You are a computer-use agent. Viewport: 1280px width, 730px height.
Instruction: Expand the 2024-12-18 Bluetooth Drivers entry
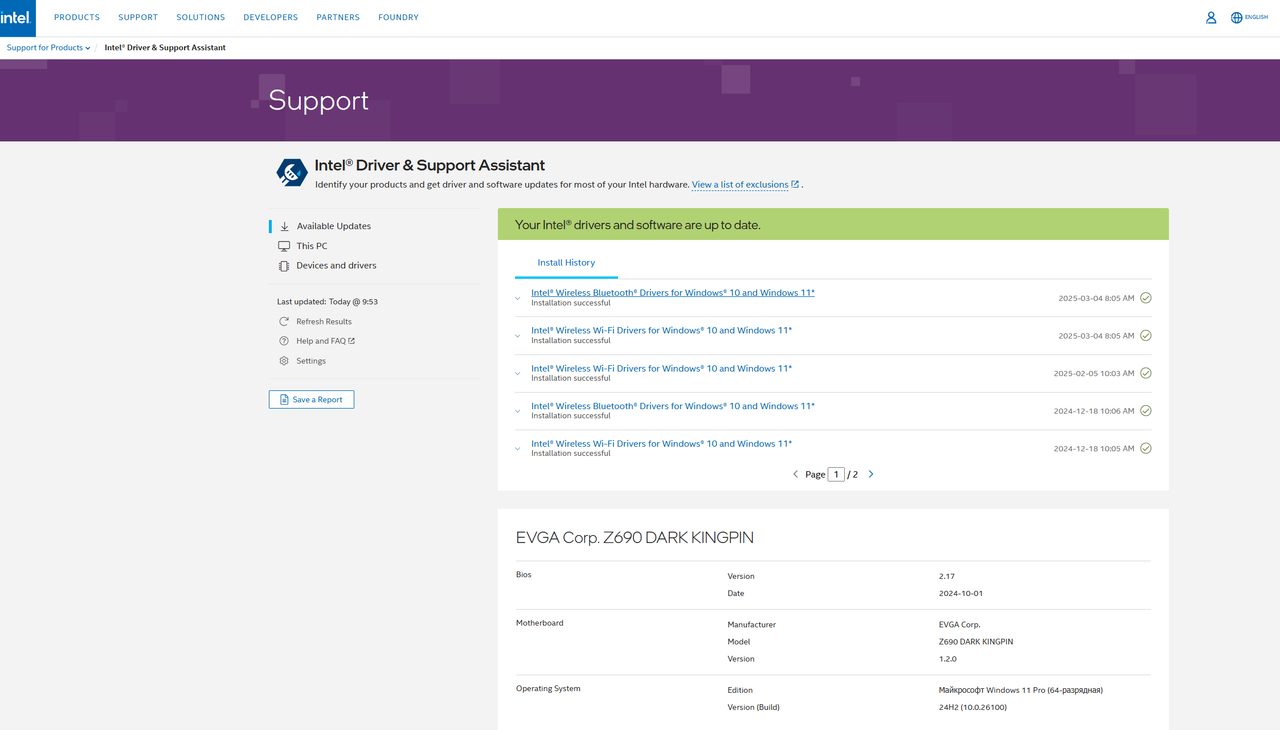coord(518,411)
